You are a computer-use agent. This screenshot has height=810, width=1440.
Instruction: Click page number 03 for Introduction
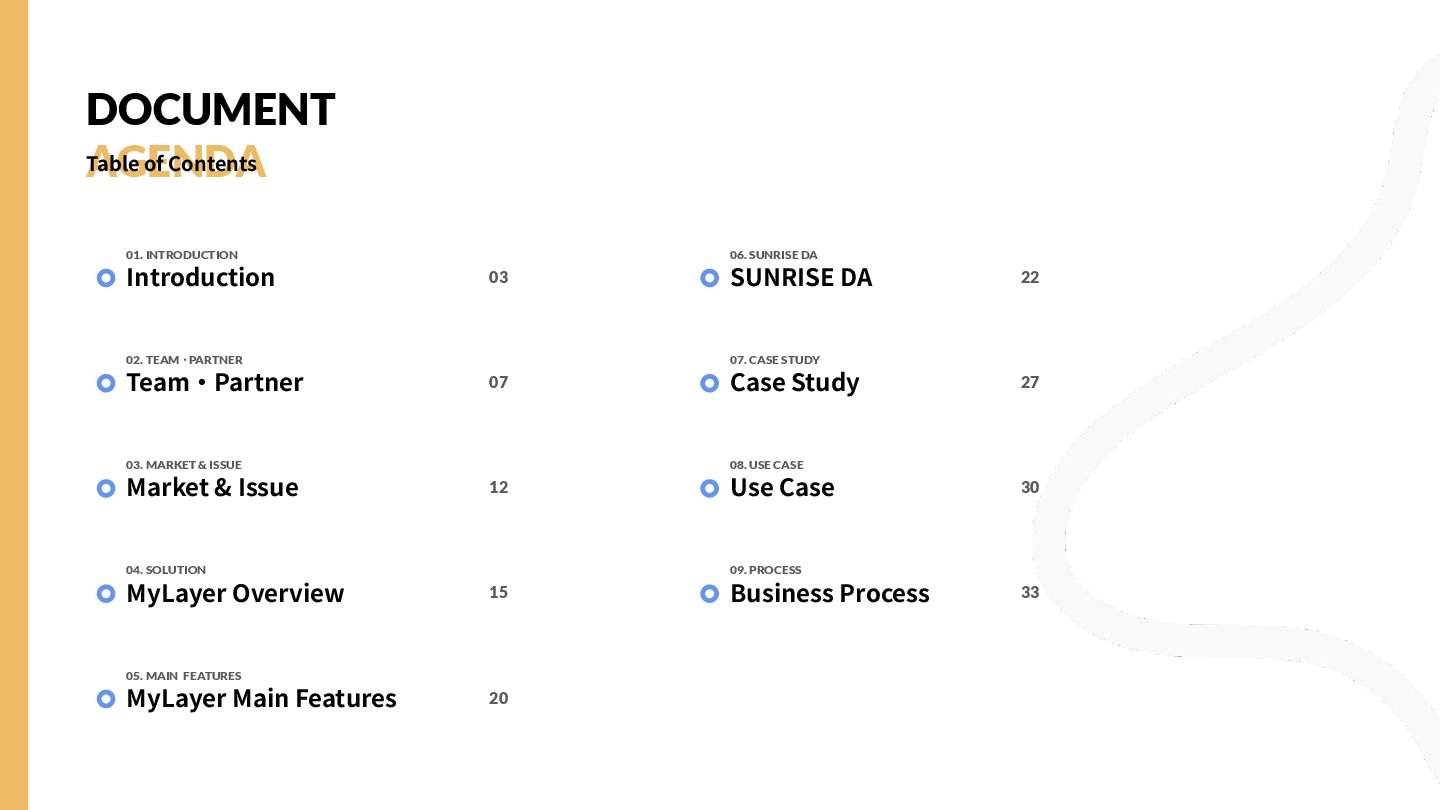498,277
